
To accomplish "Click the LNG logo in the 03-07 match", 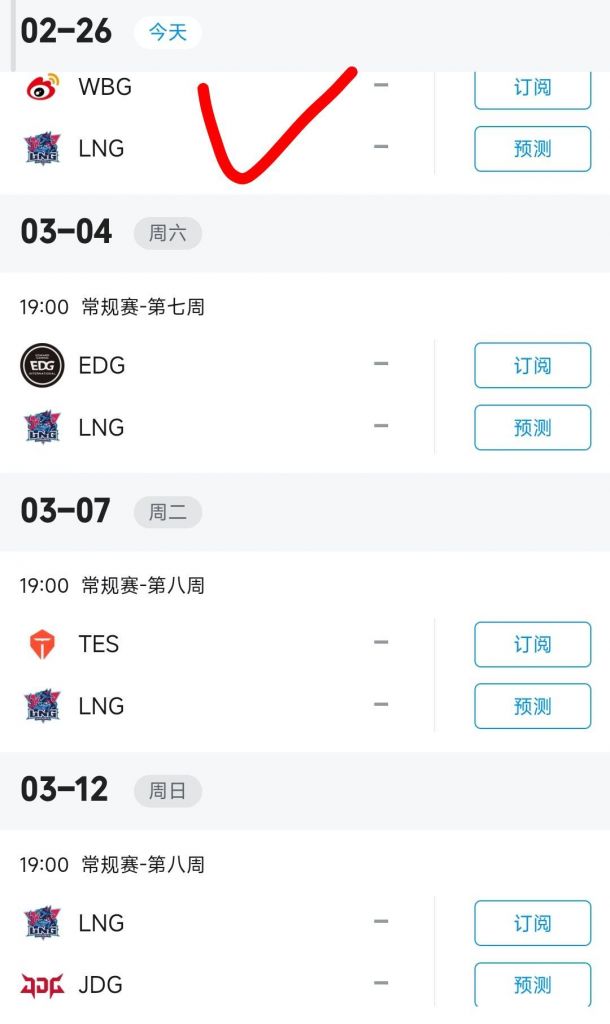I will [40, 706].
